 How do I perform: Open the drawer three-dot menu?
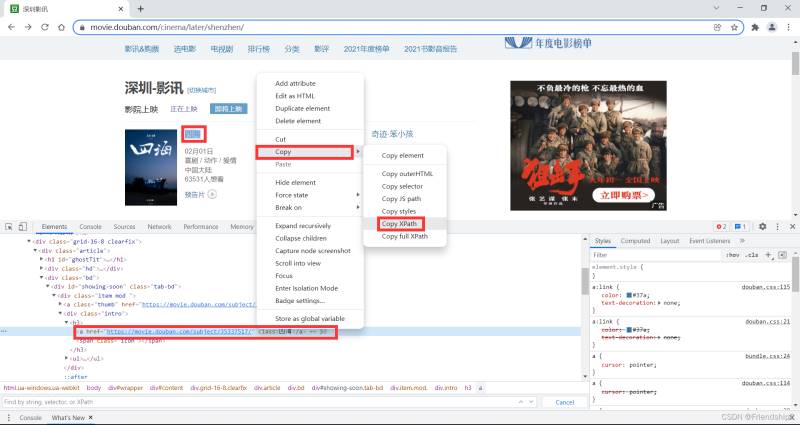point(9,417)
